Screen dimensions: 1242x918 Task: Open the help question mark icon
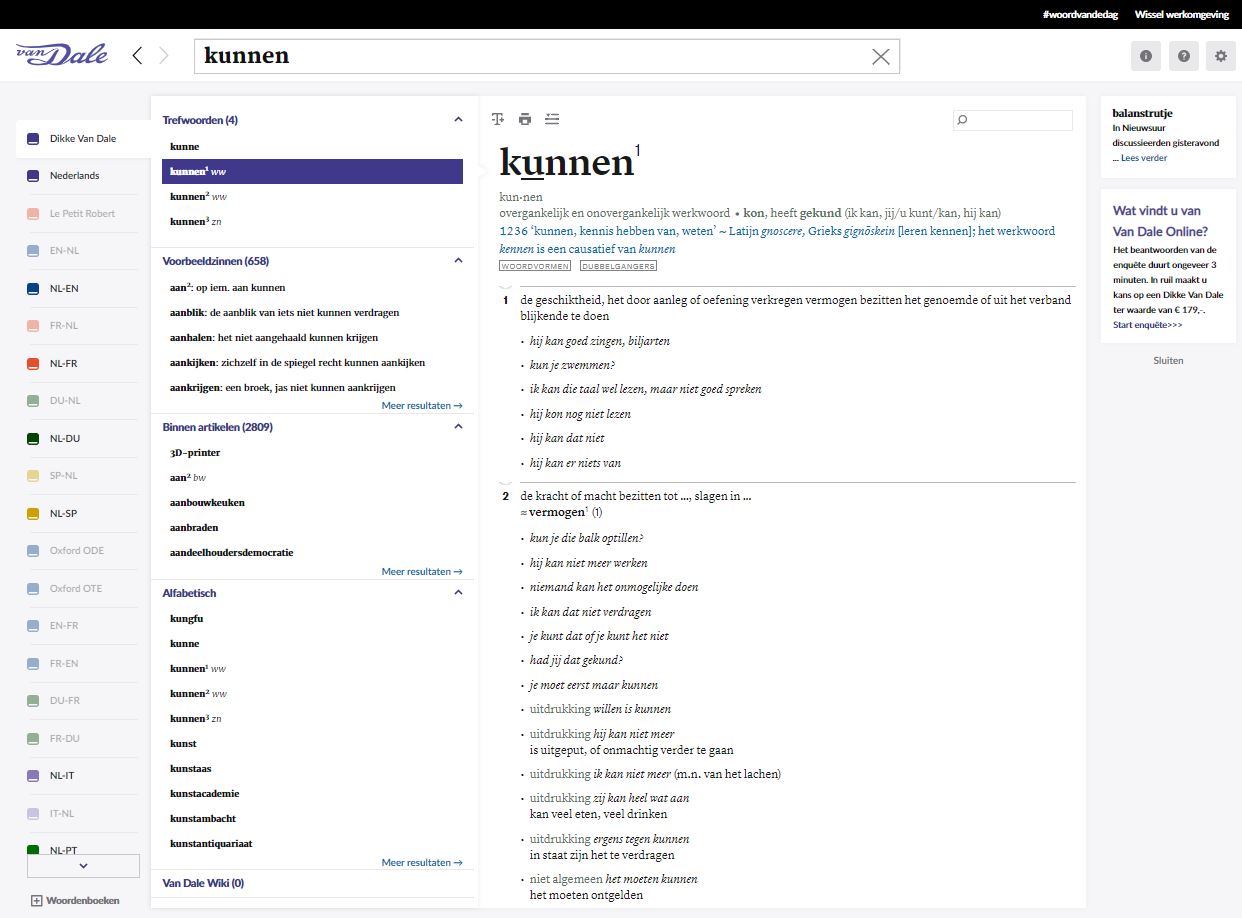coord(1183,56)
